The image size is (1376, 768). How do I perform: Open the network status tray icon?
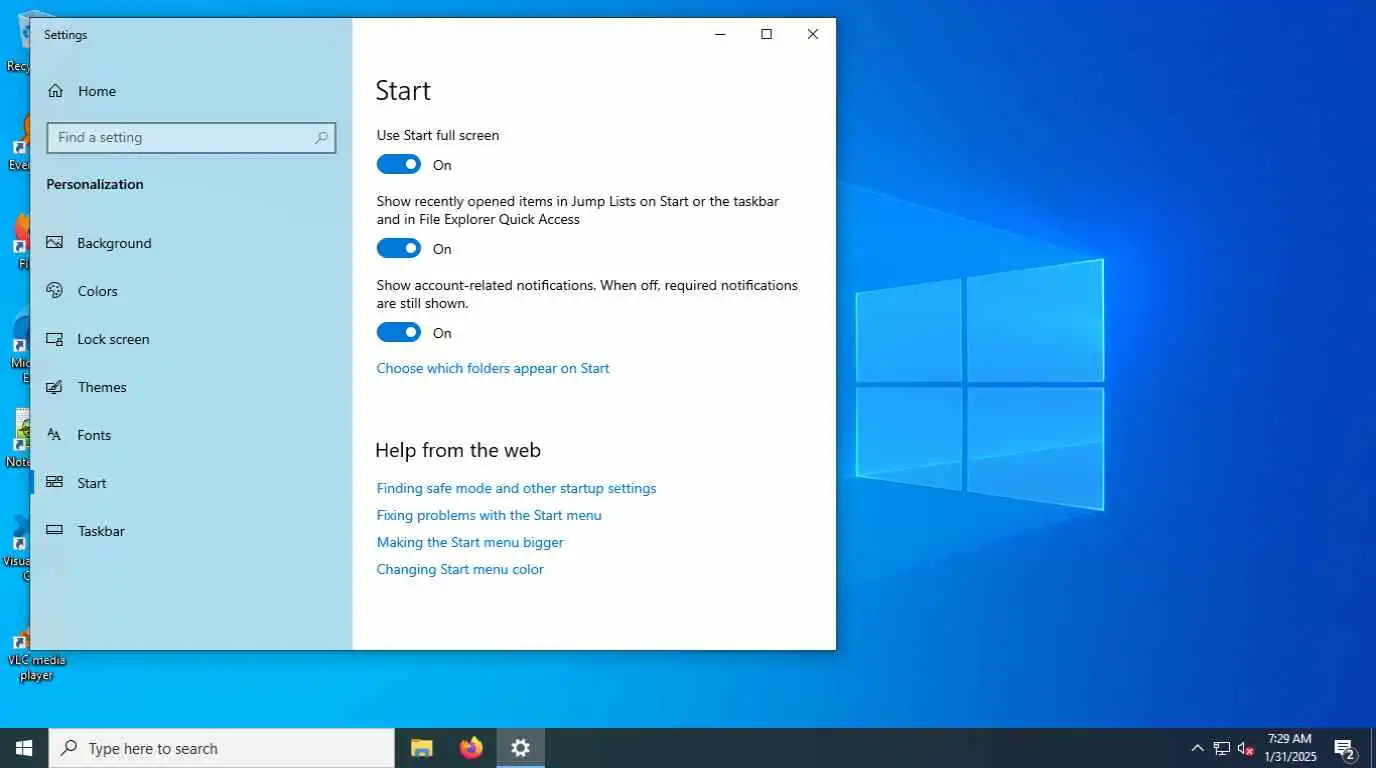1222,748
